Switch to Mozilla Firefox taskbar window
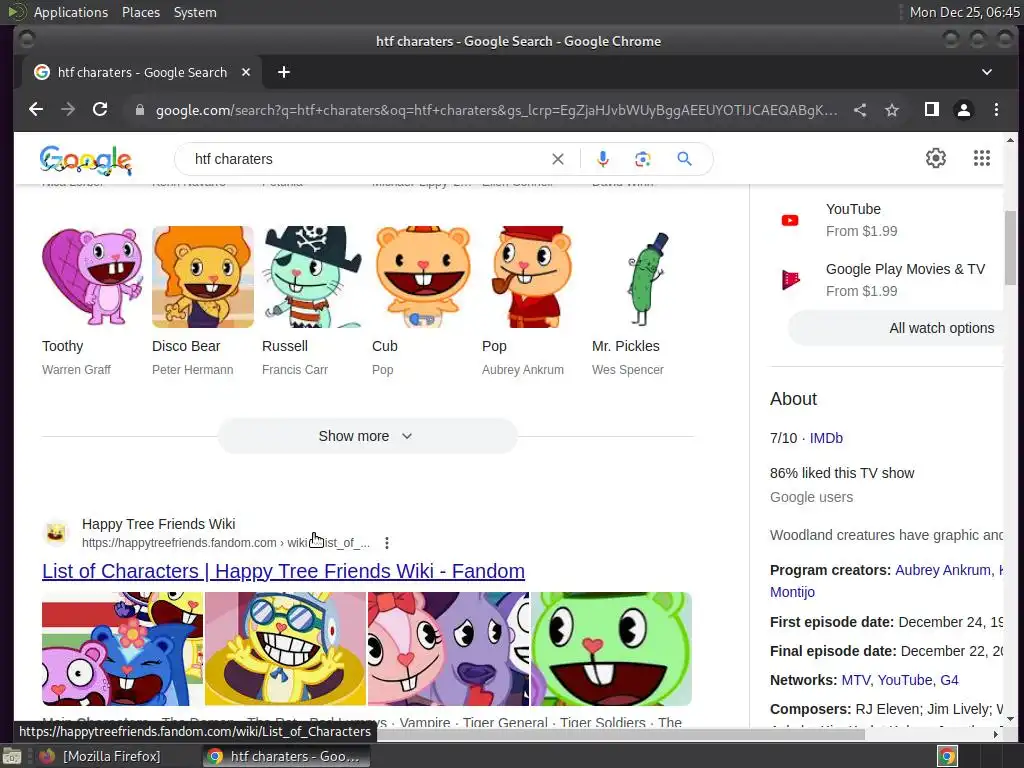The width and height of the screenshot is (1024, 768). click(x=99, y=756)
